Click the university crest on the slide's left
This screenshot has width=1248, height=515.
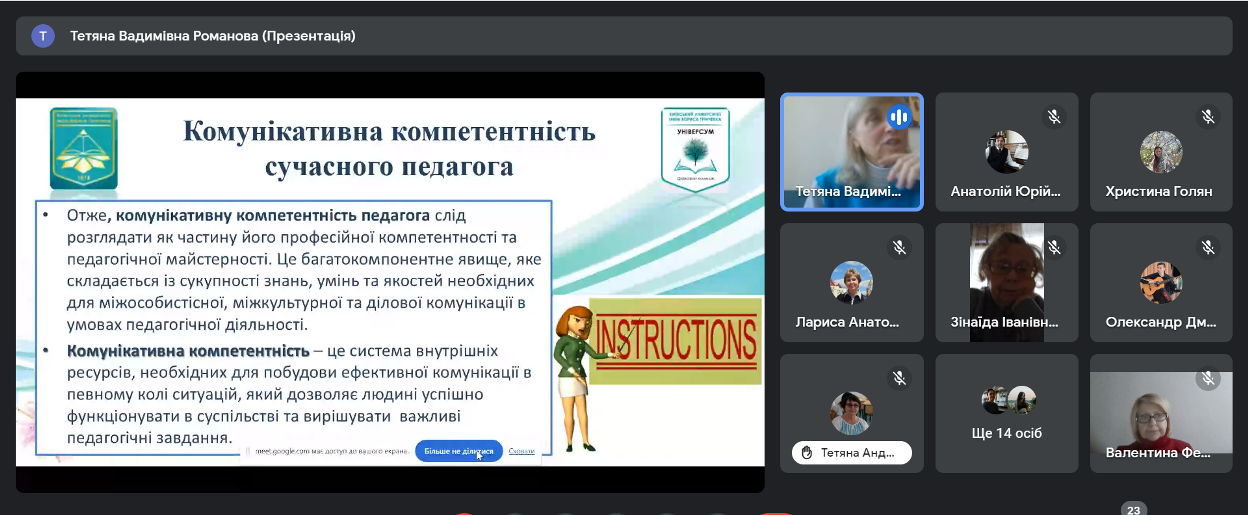point(84,148)
